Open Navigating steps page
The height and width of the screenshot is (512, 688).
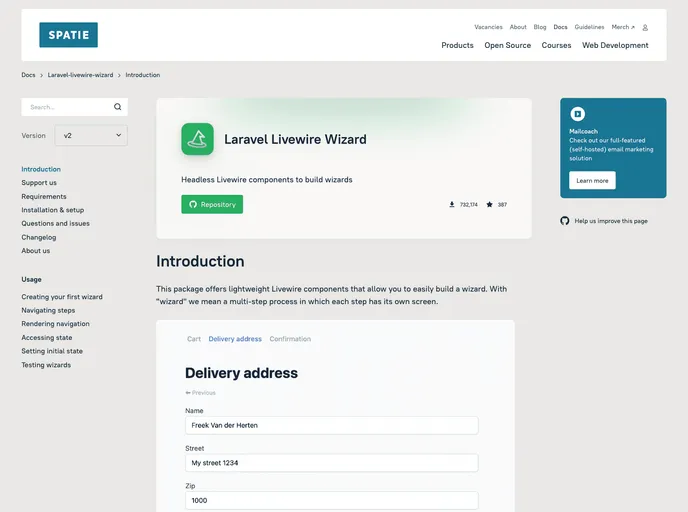48,311
